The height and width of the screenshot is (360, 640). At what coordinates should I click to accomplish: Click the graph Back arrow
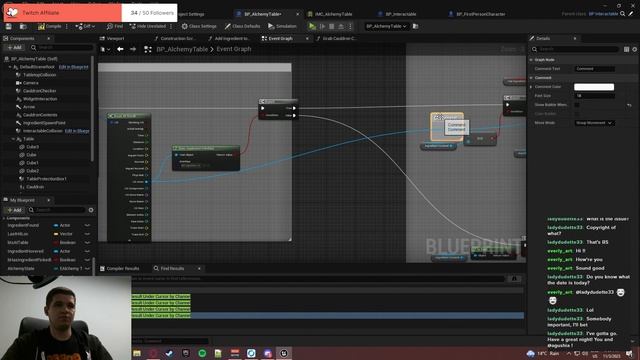[x=120, y=49]
